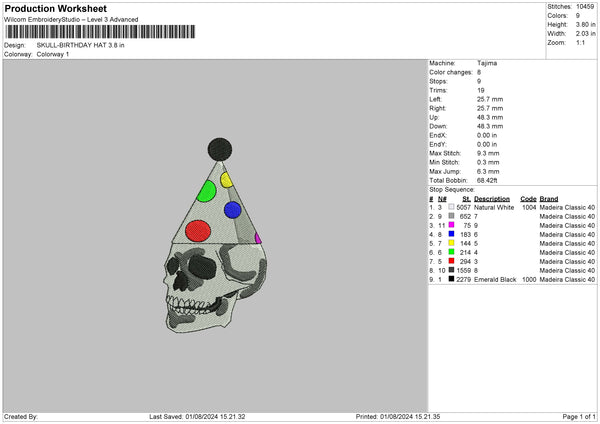Click the blue thread swatch in stop 4
The image size is (600, 424).
(451, 234)
